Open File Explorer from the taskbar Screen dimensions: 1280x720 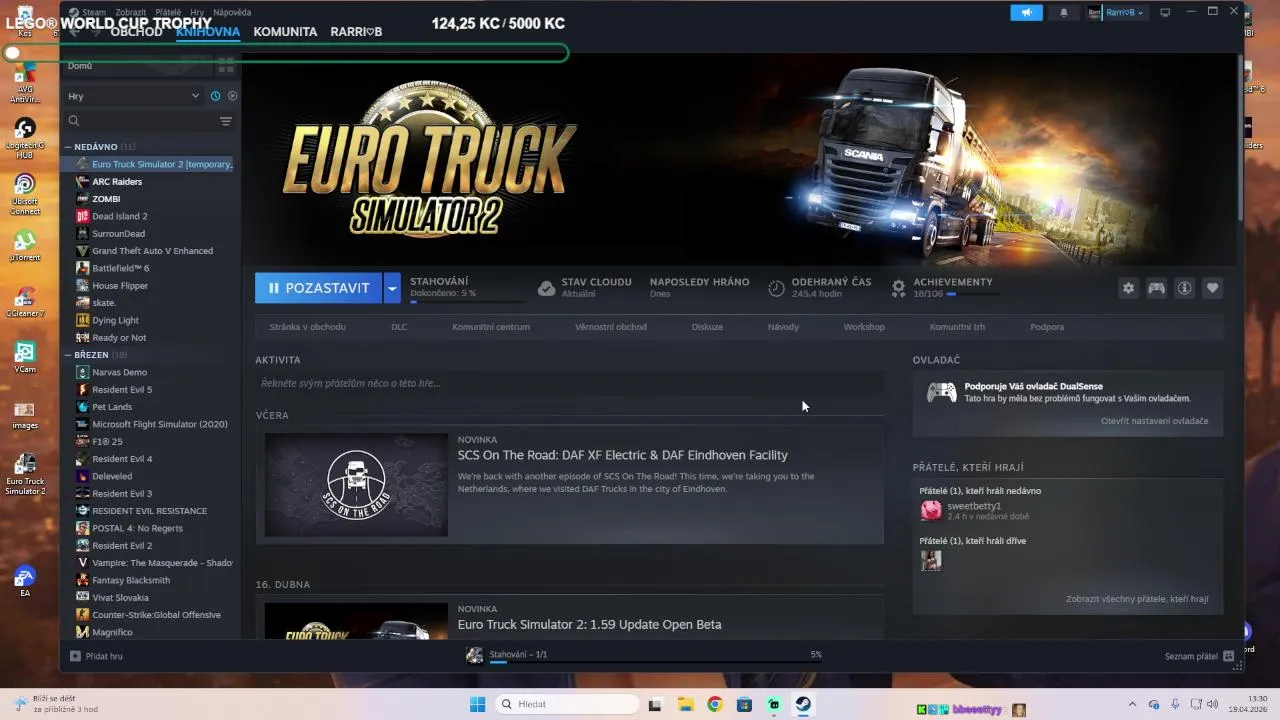coord(685,704)
